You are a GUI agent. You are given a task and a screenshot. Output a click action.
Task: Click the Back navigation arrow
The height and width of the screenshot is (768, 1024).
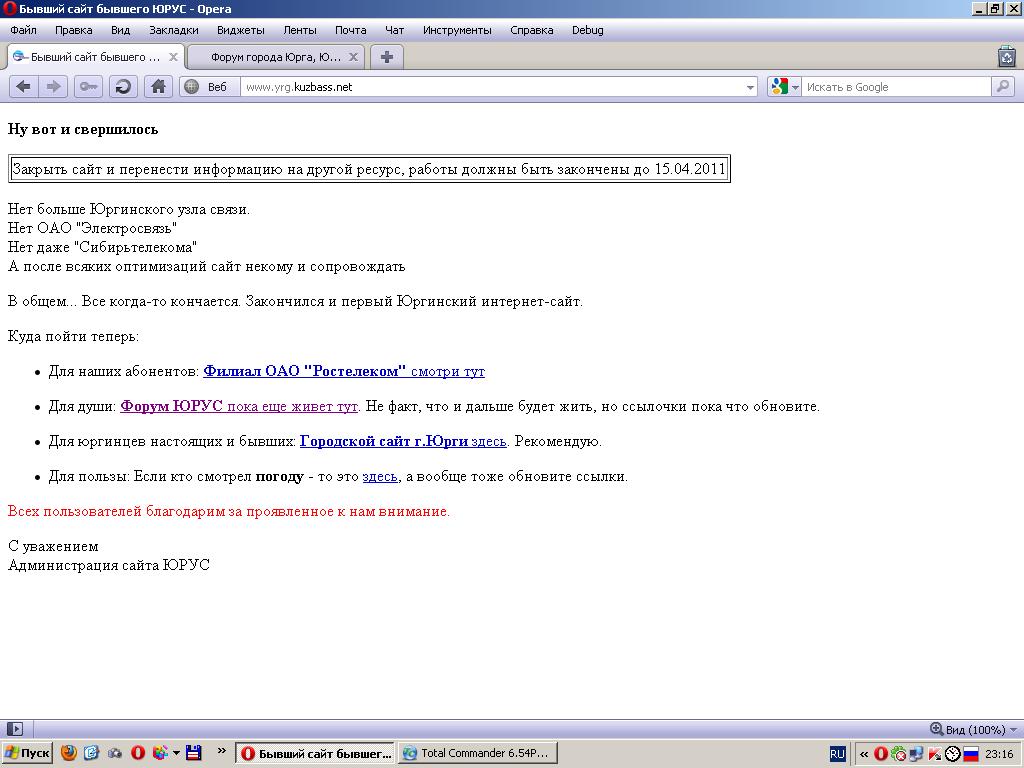point(23,87)
